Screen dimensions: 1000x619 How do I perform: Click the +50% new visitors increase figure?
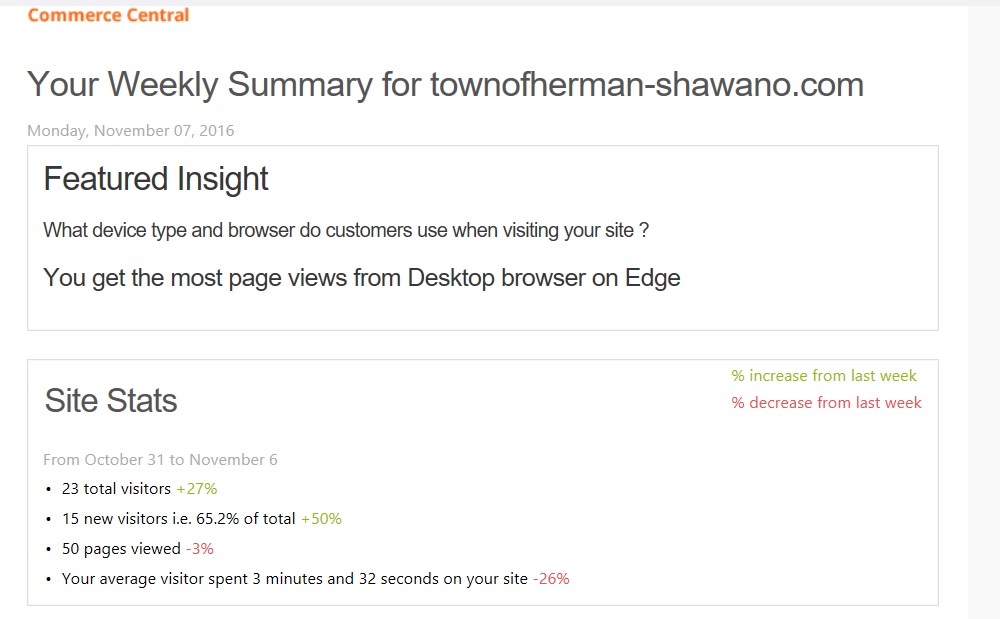(321, 519)
